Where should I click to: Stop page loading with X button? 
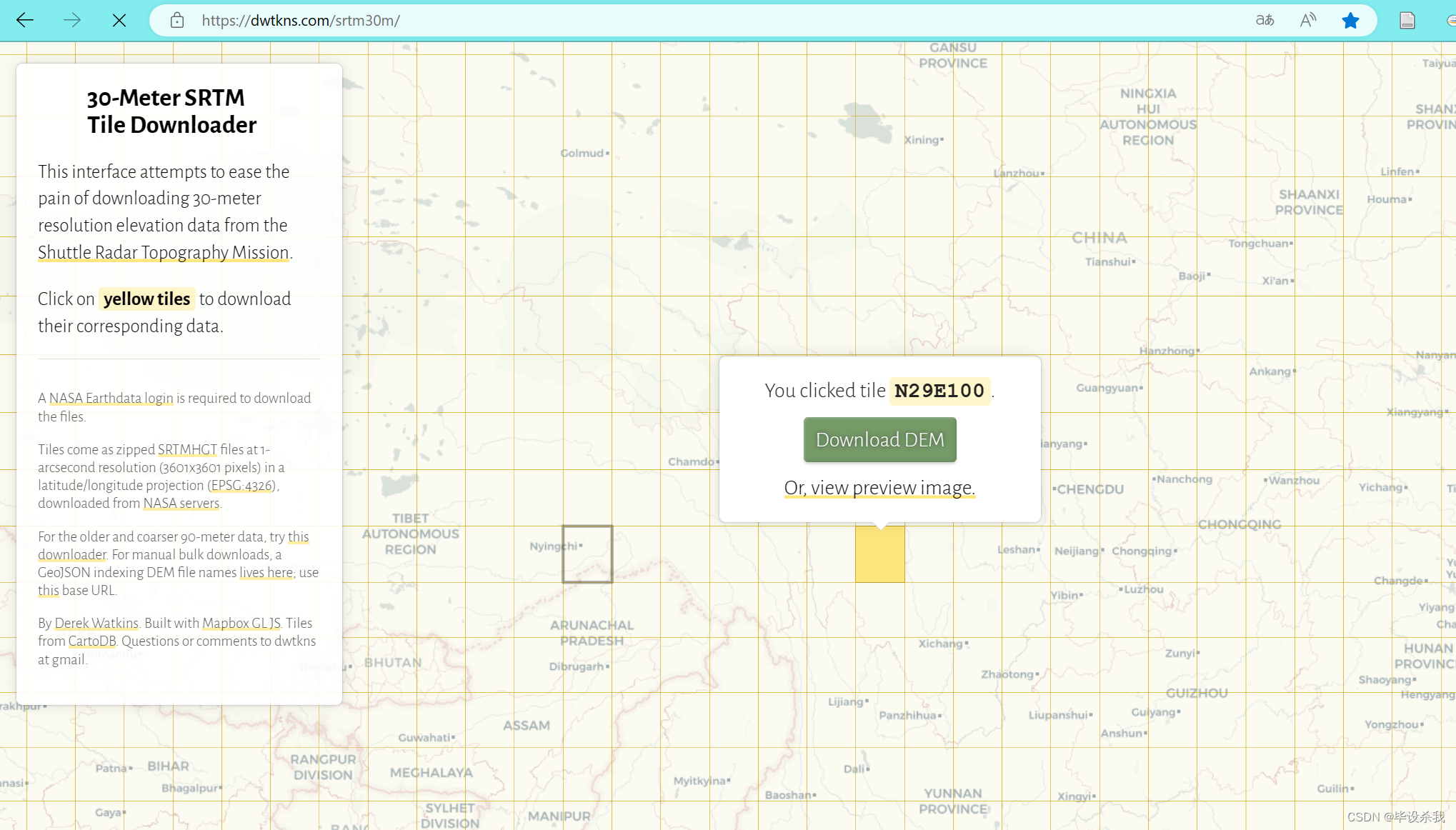[x=119, y=21]
